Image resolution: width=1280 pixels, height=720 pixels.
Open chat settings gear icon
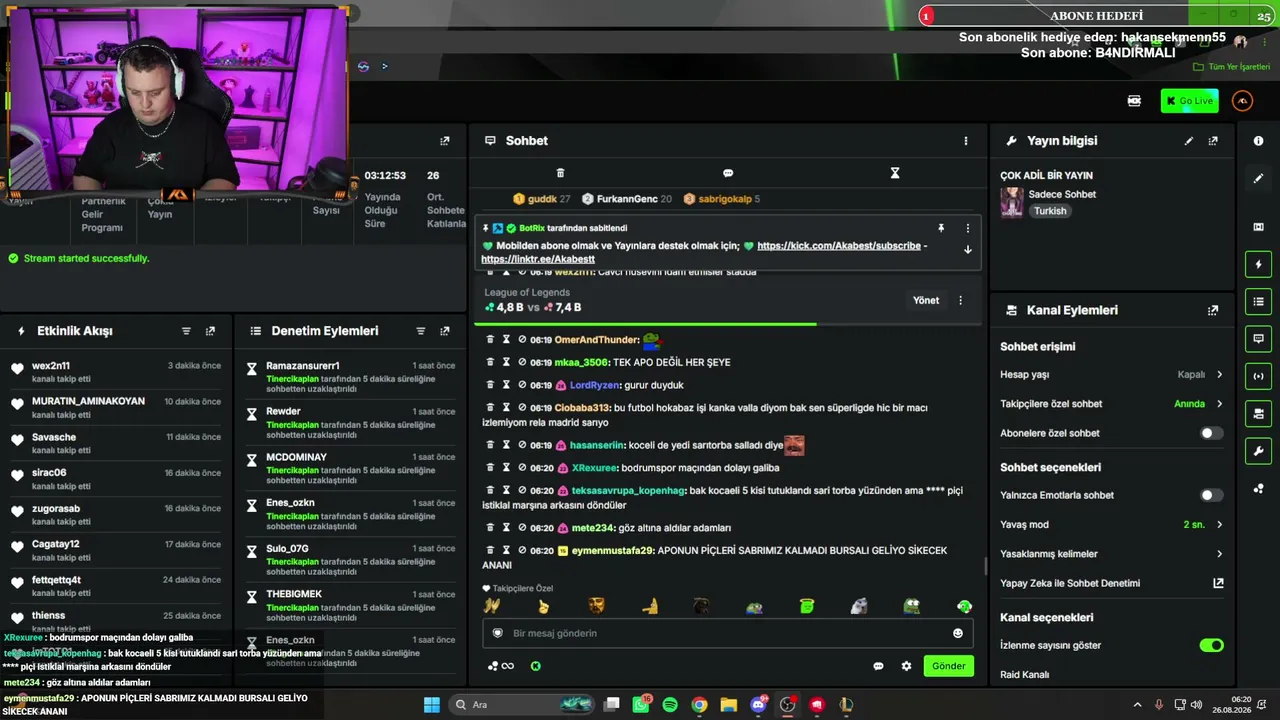pyautogui.click(x=906, y=666)
